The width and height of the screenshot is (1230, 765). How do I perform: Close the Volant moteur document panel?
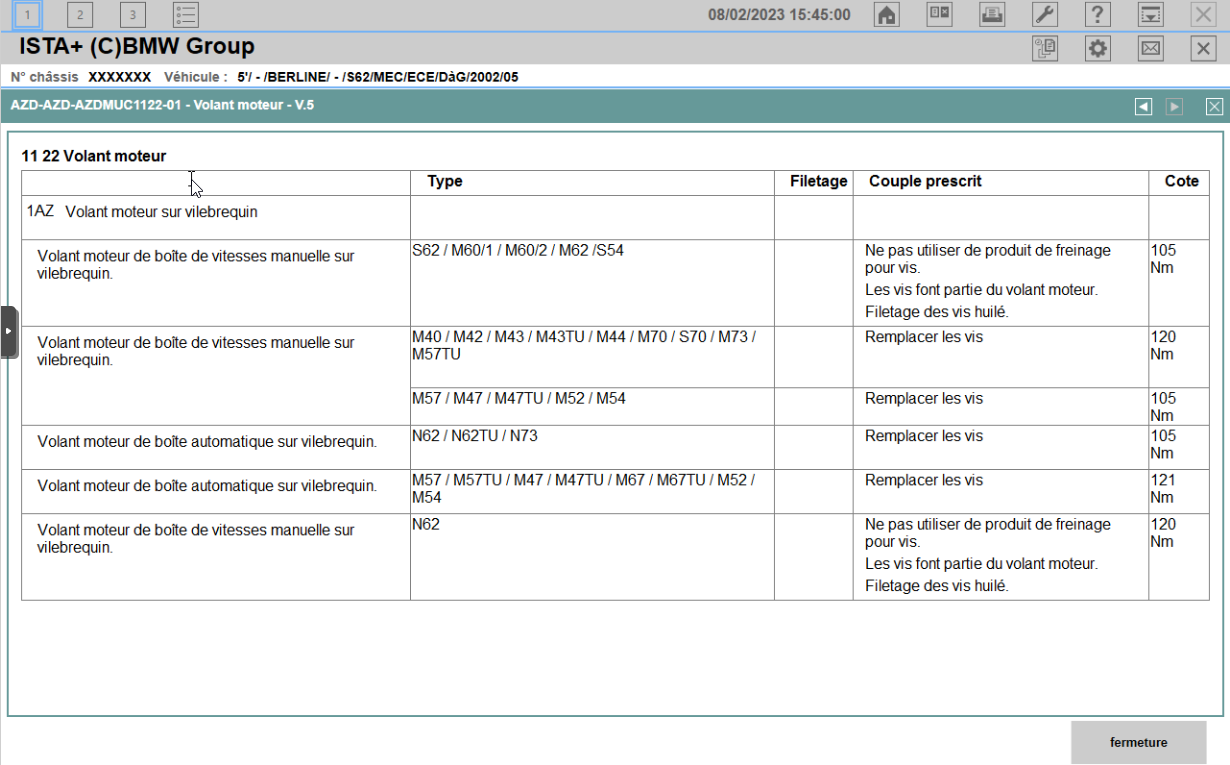point(1214,106)
